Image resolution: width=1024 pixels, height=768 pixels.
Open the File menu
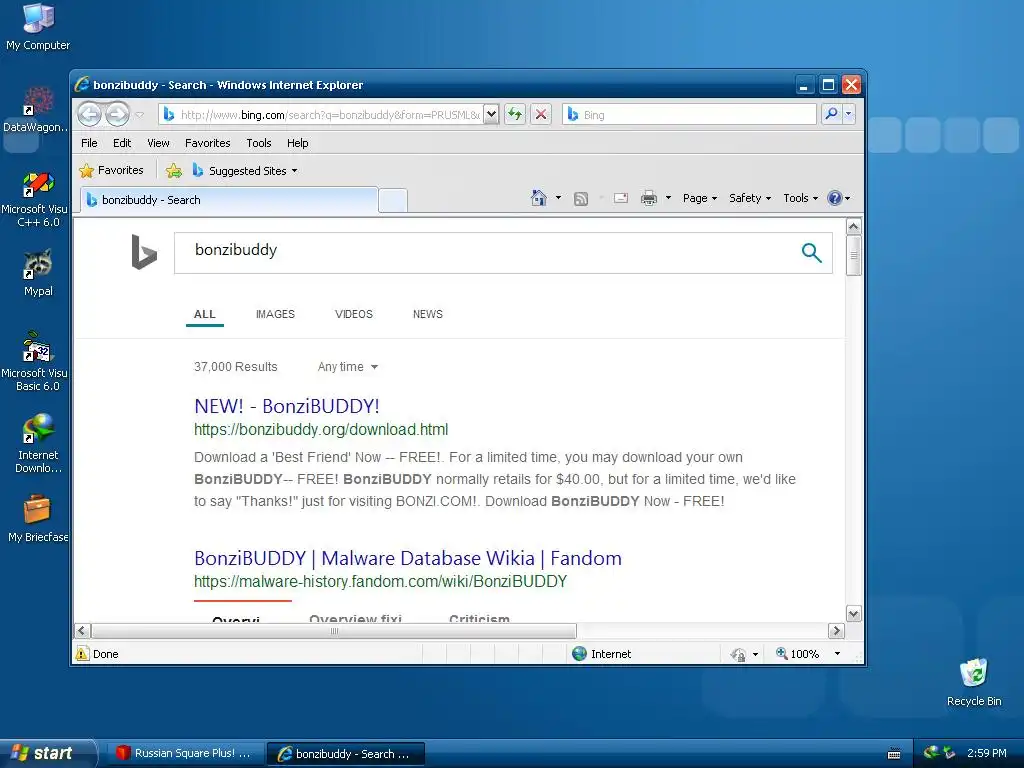pyautogui.click(x=89, y=143)
